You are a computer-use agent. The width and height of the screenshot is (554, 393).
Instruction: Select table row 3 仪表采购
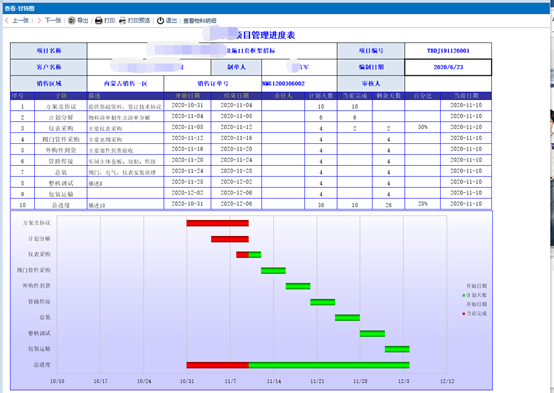(x=251, y=128)
